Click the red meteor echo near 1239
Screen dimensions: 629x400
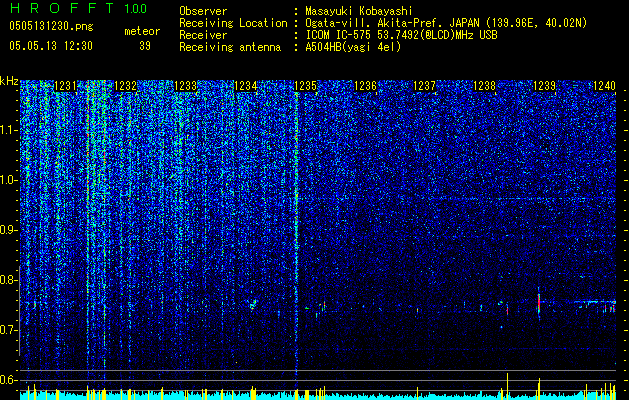point(539,302)
